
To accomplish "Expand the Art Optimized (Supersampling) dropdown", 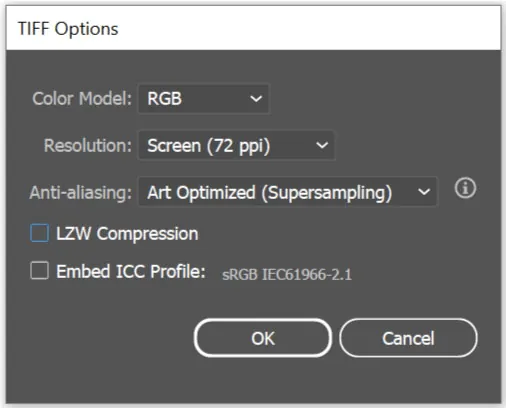I will click(x=288, y=192).
